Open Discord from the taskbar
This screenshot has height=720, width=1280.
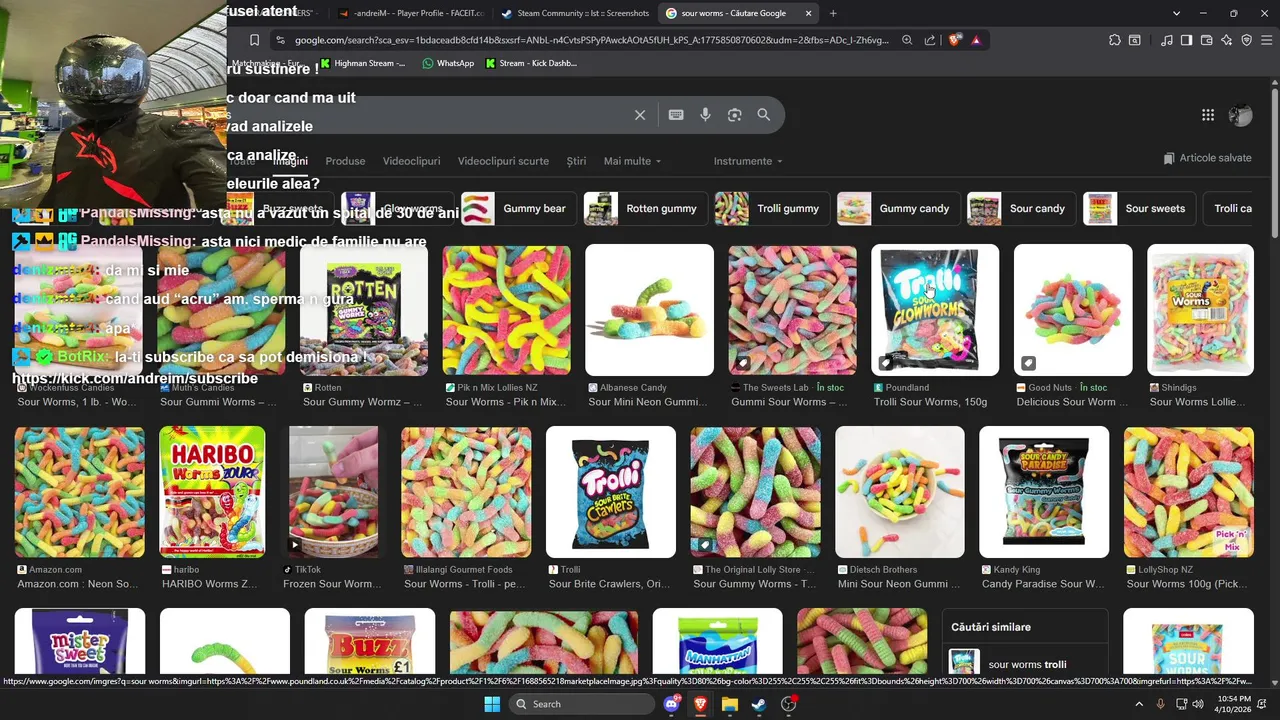point(672,704)
